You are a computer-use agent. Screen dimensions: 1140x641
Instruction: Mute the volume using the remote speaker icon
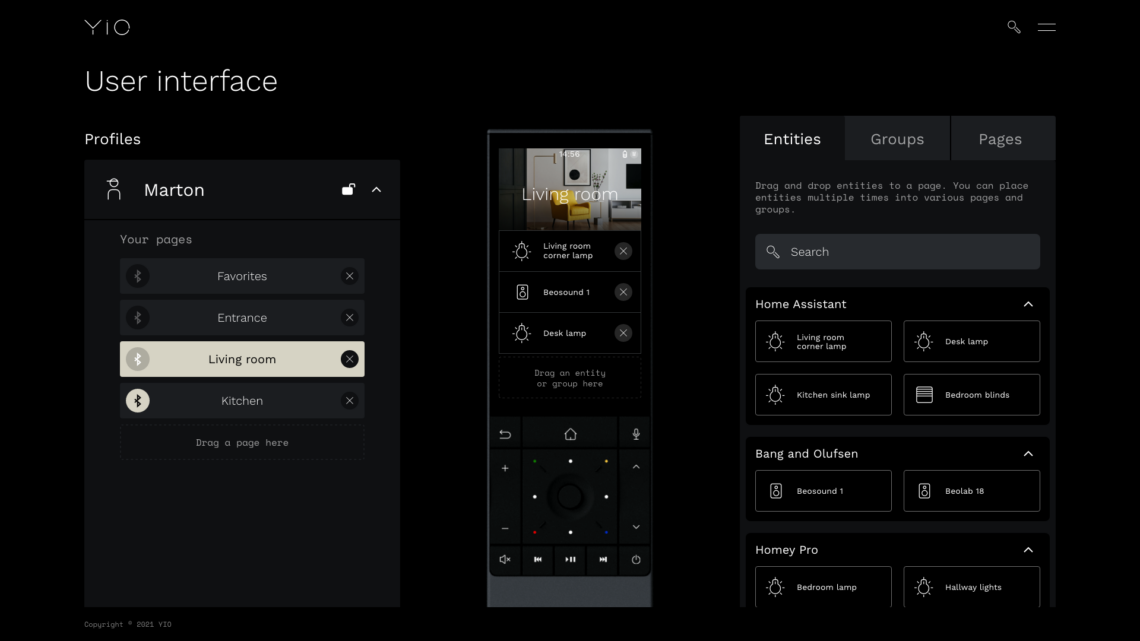505,560
